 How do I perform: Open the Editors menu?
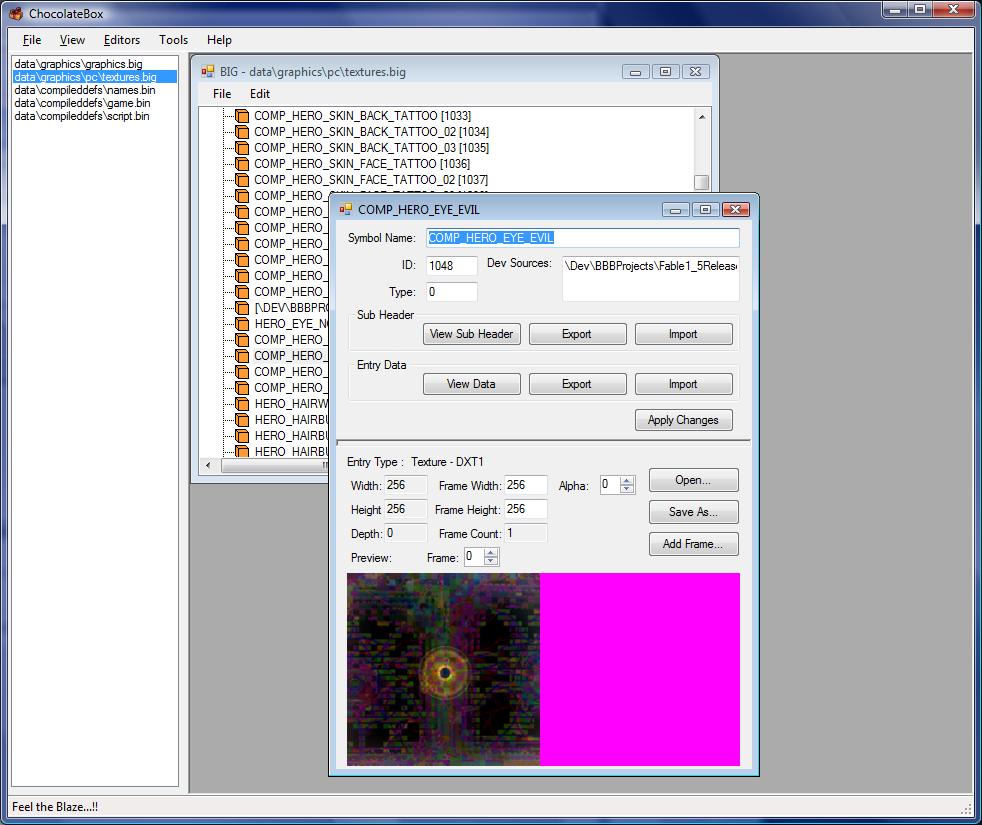coord(121,40)
